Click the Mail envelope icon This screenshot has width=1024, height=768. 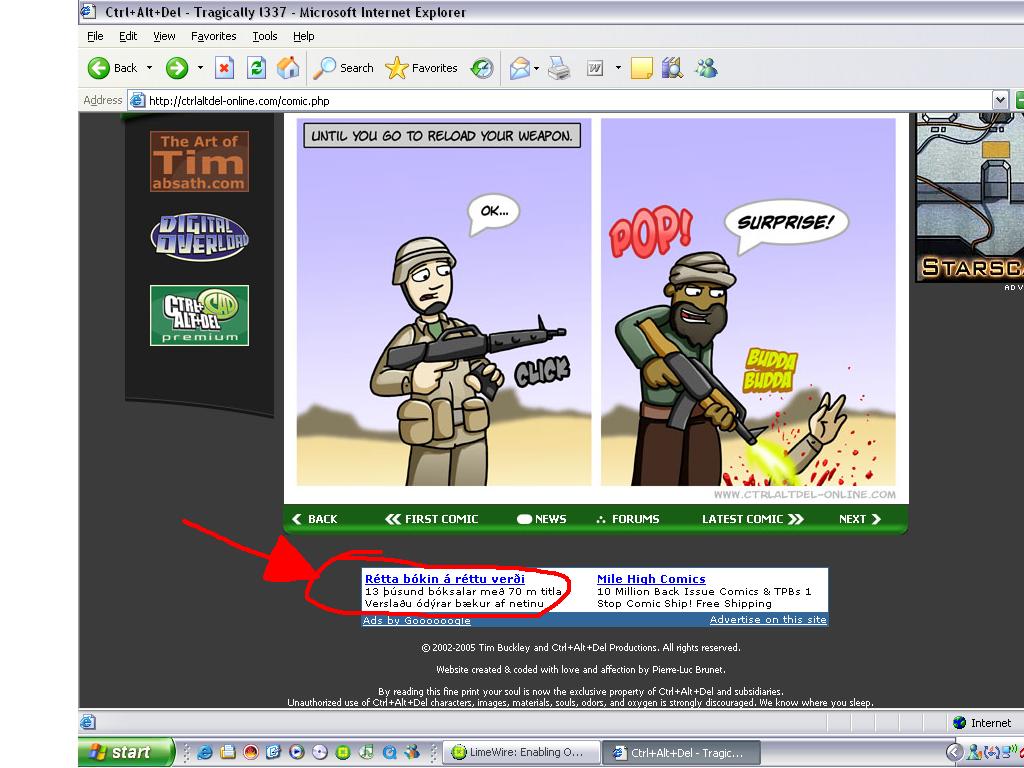(520, 68)
